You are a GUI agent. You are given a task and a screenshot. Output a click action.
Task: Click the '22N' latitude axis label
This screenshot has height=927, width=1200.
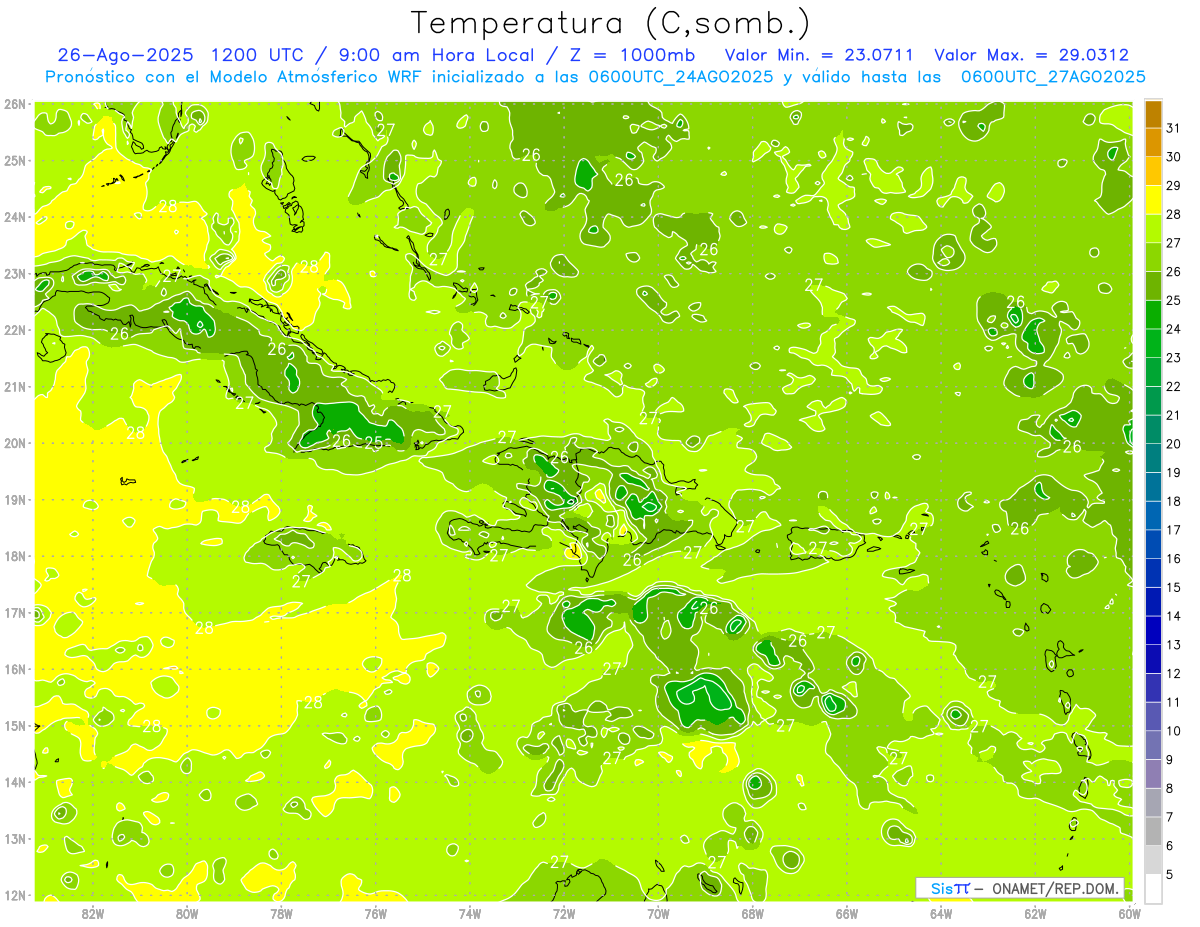[14, 330]
